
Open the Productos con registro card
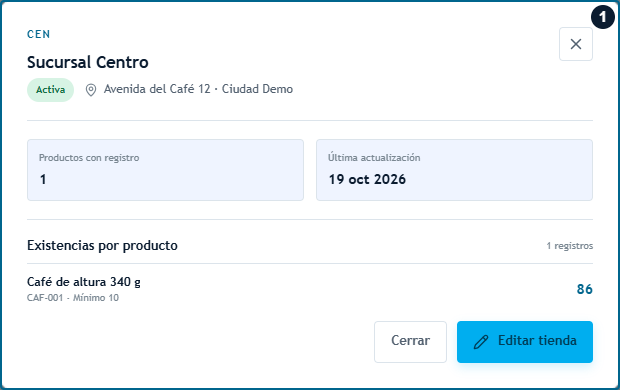[x=165, y=170]
